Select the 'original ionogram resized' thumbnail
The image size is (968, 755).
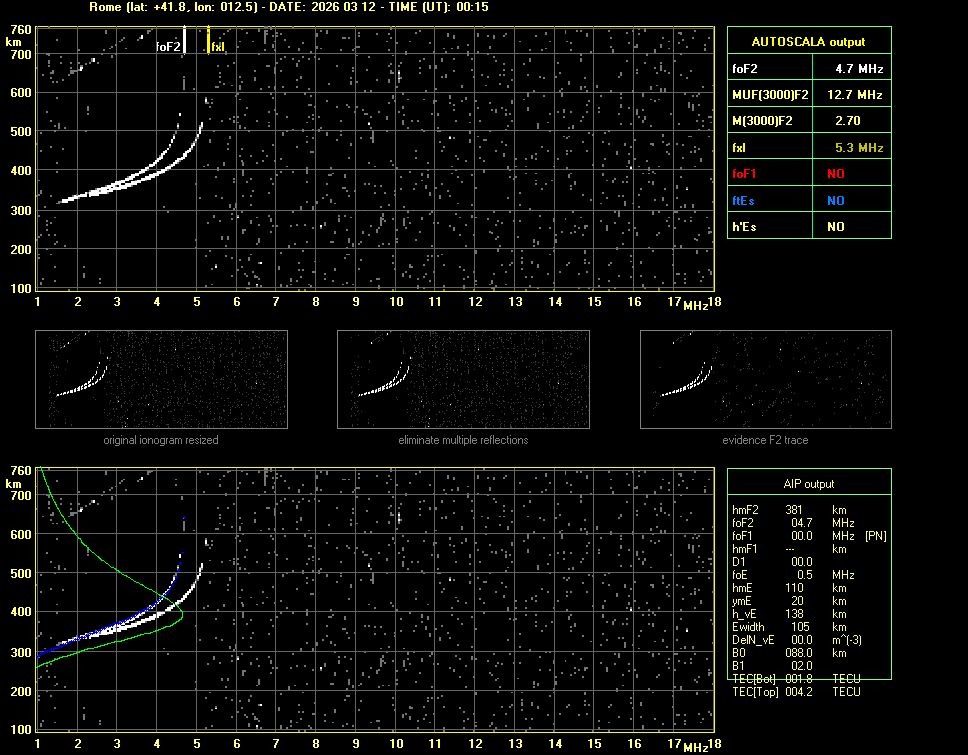161,379
